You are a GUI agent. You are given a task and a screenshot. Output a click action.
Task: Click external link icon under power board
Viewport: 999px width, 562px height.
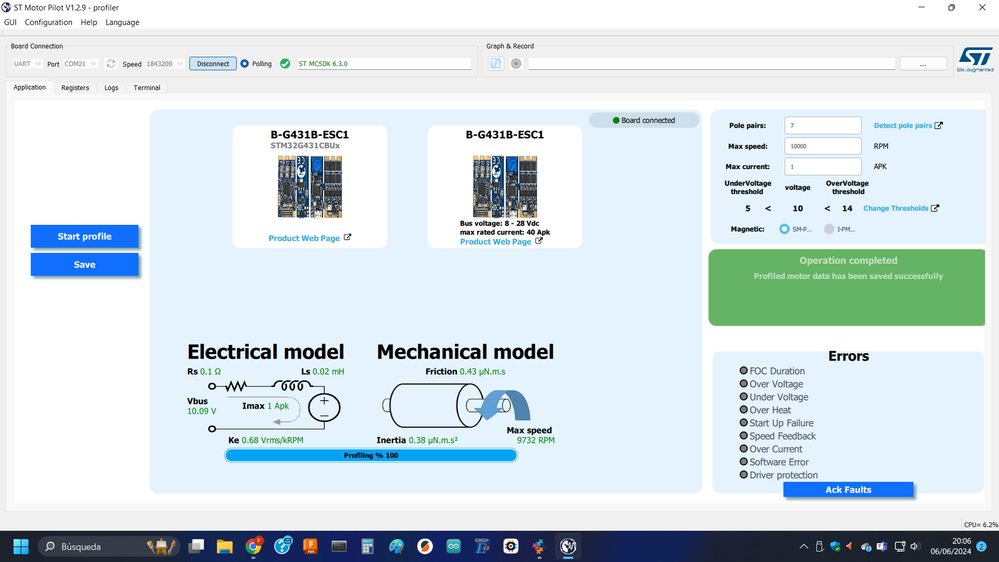coord(538,241)
